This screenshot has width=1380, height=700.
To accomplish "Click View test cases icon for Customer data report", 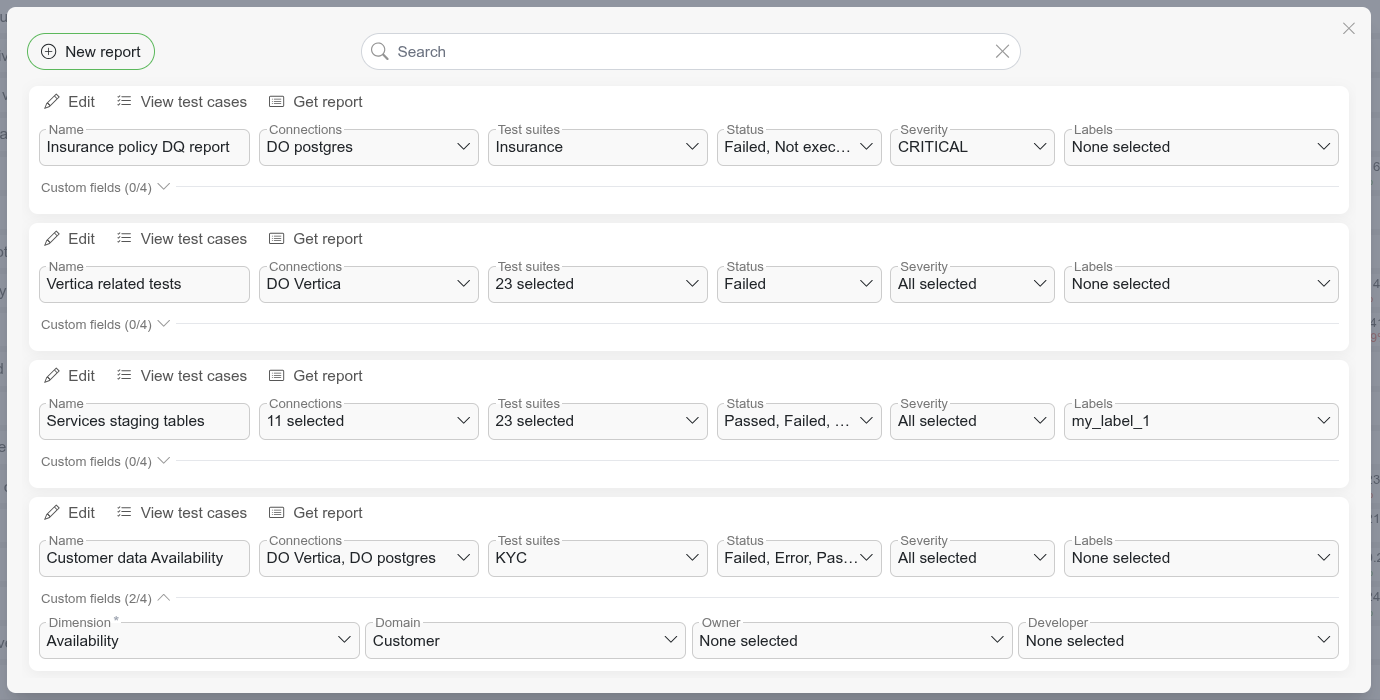I will coord(124,513).
